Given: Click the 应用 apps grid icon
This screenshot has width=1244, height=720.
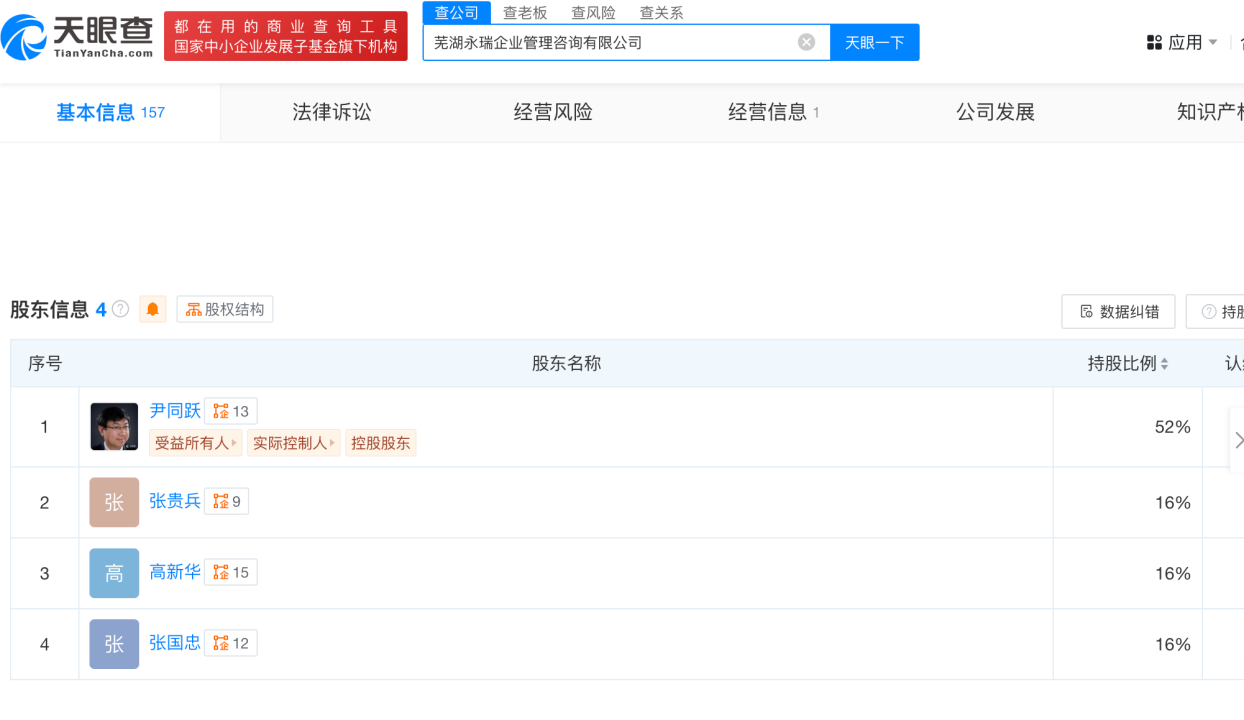Looking at the screenshot, I should [x=1153, y=41].
